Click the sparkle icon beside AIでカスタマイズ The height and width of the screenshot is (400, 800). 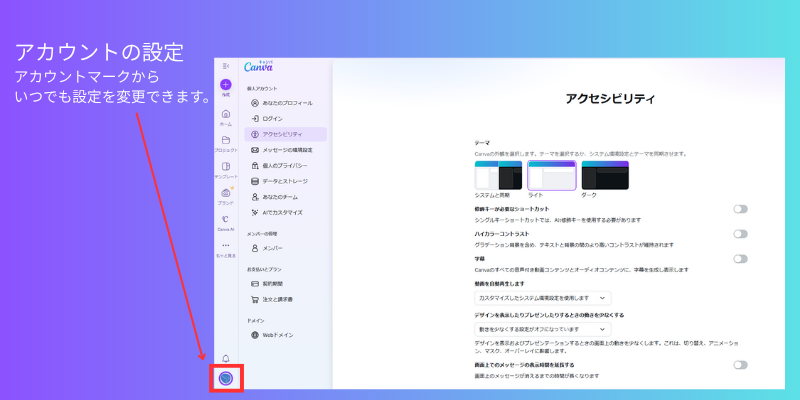click(255, 212)
